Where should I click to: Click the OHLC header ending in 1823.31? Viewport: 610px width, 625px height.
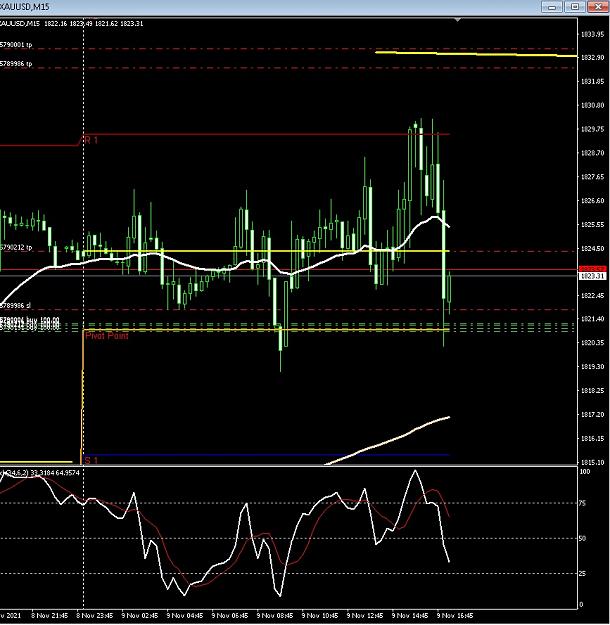(x=72, y=24)
